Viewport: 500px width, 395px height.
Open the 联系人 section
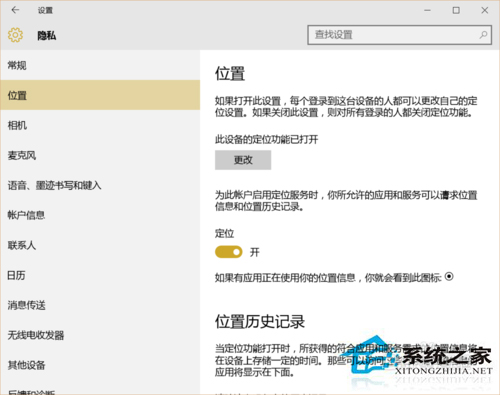[x=100, y=245]
